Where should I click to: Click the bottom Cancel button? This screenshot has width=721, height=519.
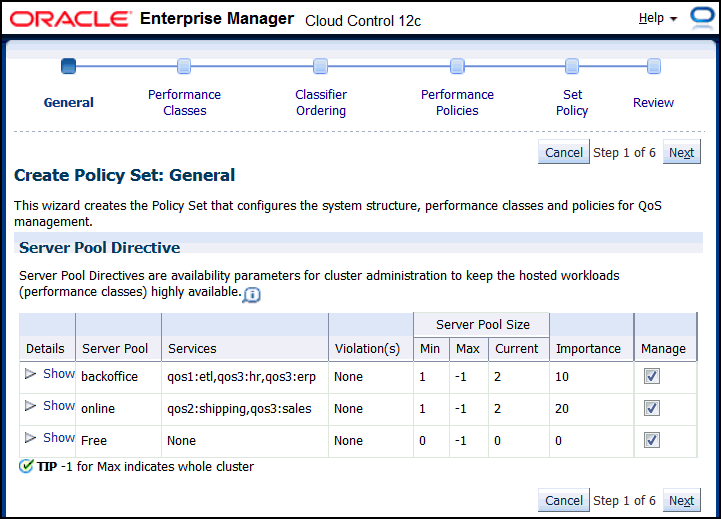[x=564, y=500]
